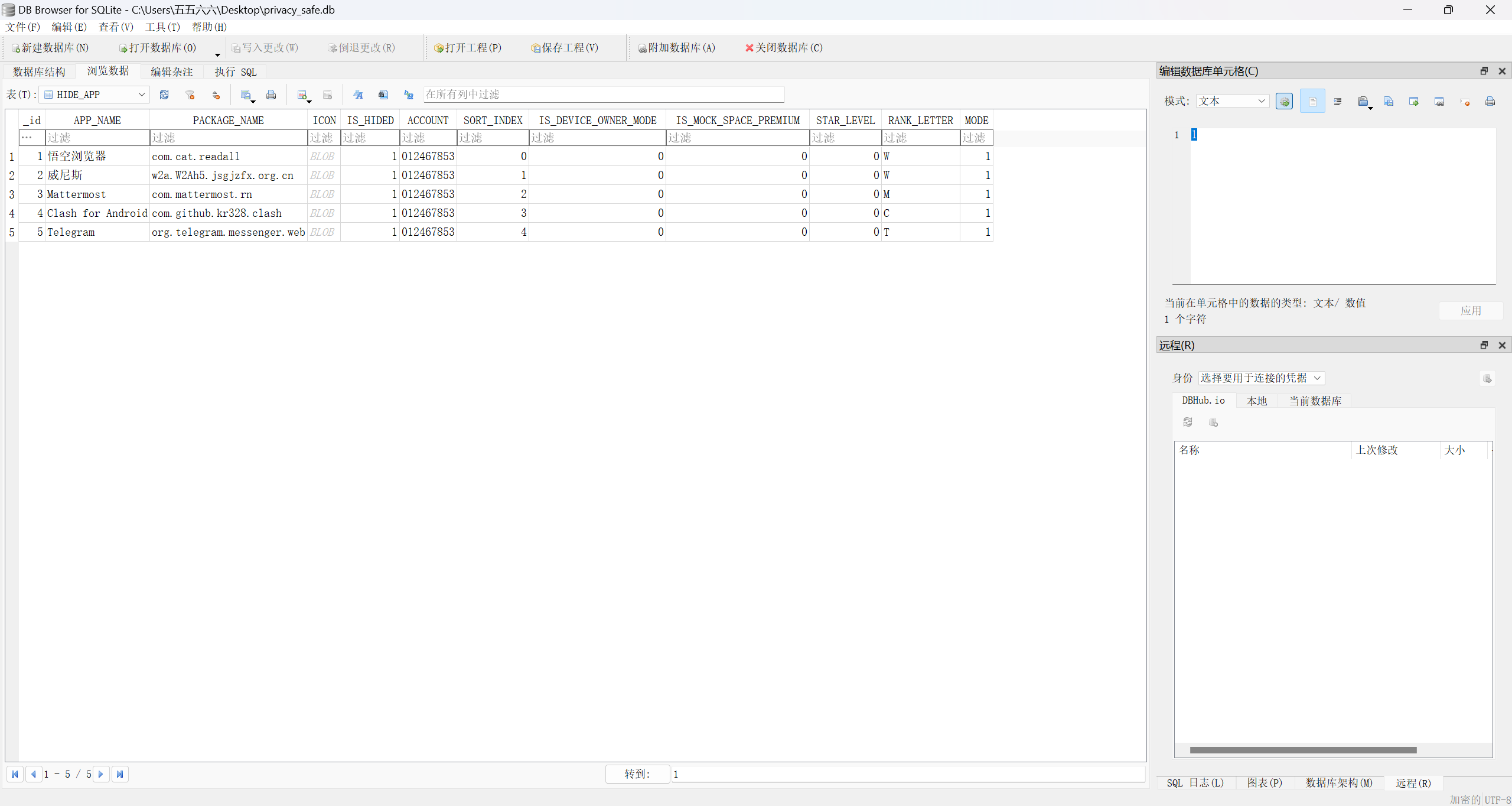Click the print table icon

click(271, 95)
